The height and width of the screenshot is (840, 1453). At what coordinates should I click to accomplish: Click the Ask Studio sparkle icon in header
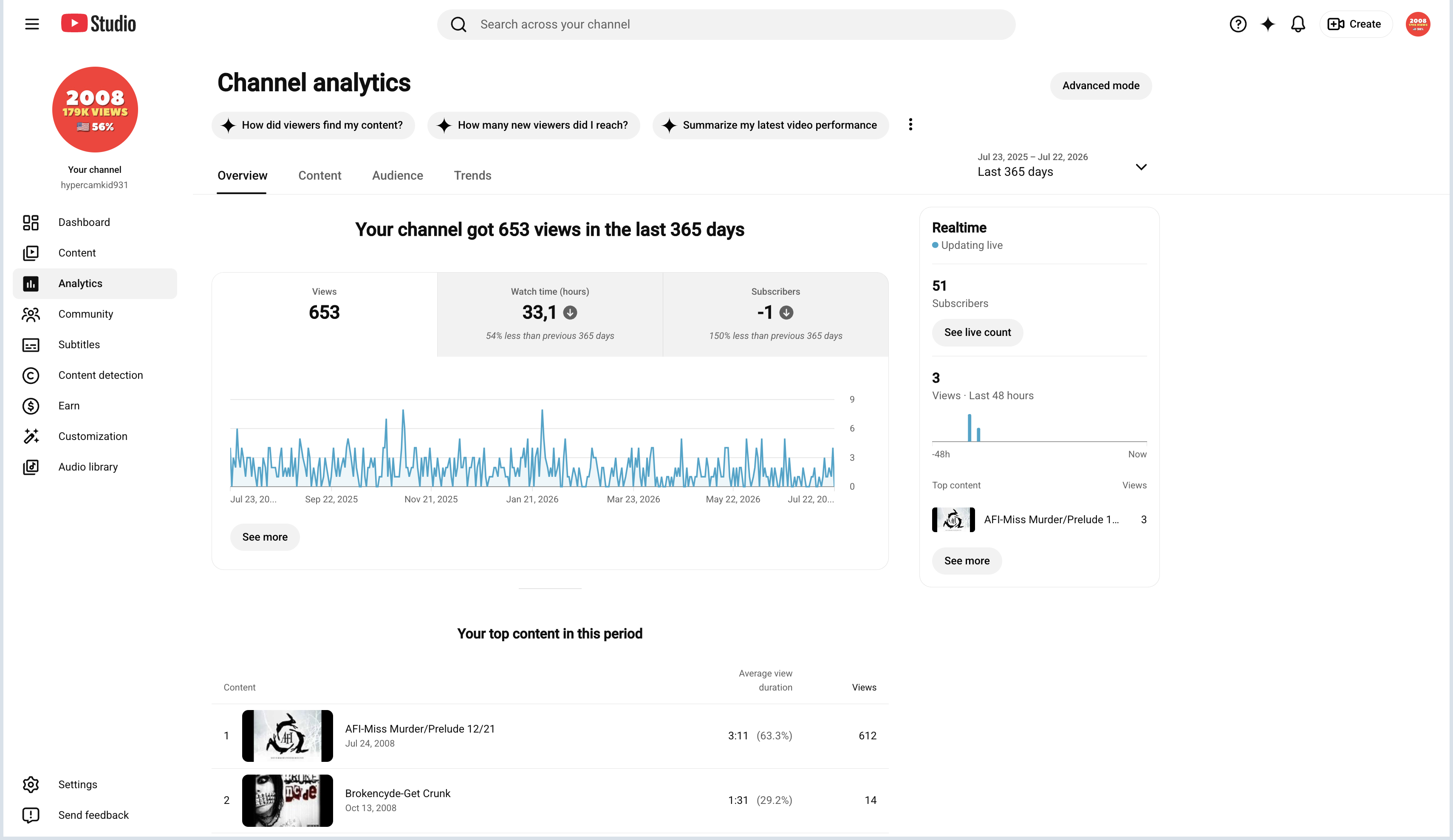[x=1267, y=24]
